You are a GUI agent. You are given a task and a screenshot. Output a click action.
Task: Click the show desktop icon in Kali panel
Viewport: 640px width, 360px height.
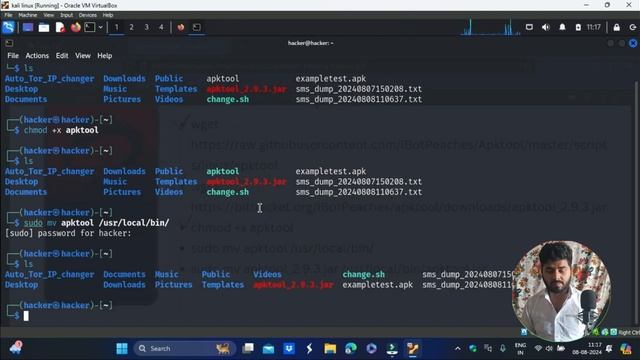click(x=28, y=27)
